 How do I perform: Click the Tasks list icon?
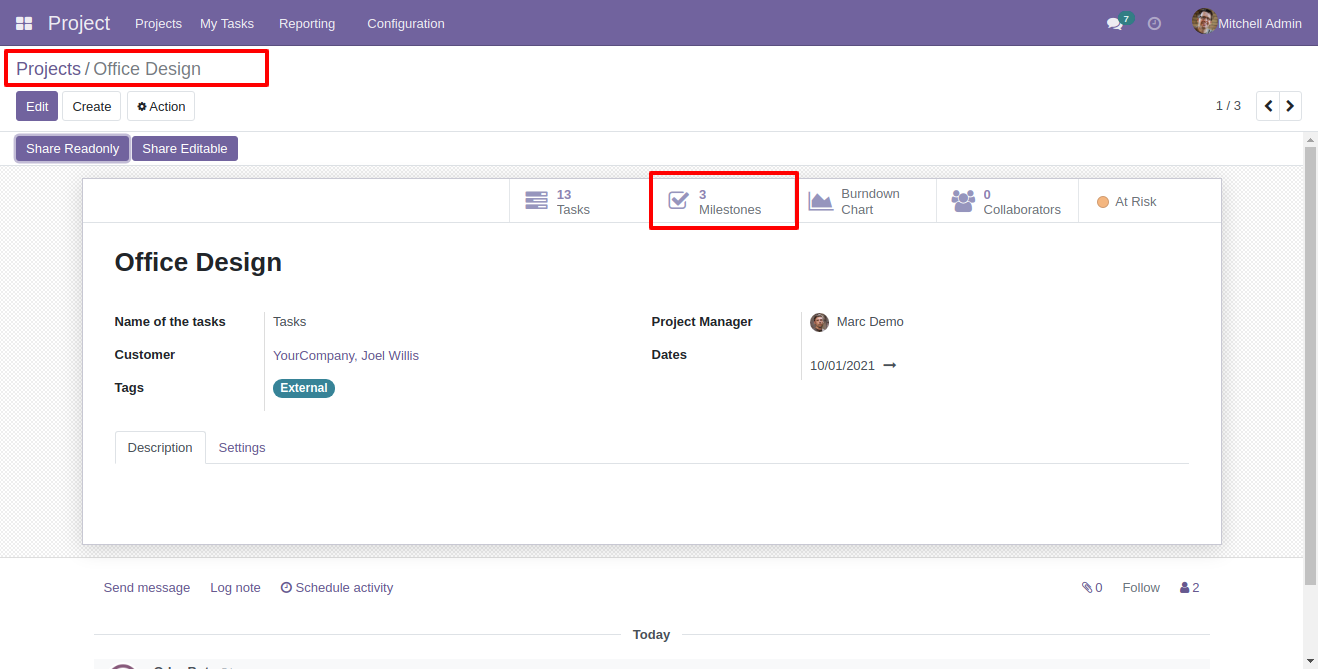pyautogui.click(x=536, y=201)
